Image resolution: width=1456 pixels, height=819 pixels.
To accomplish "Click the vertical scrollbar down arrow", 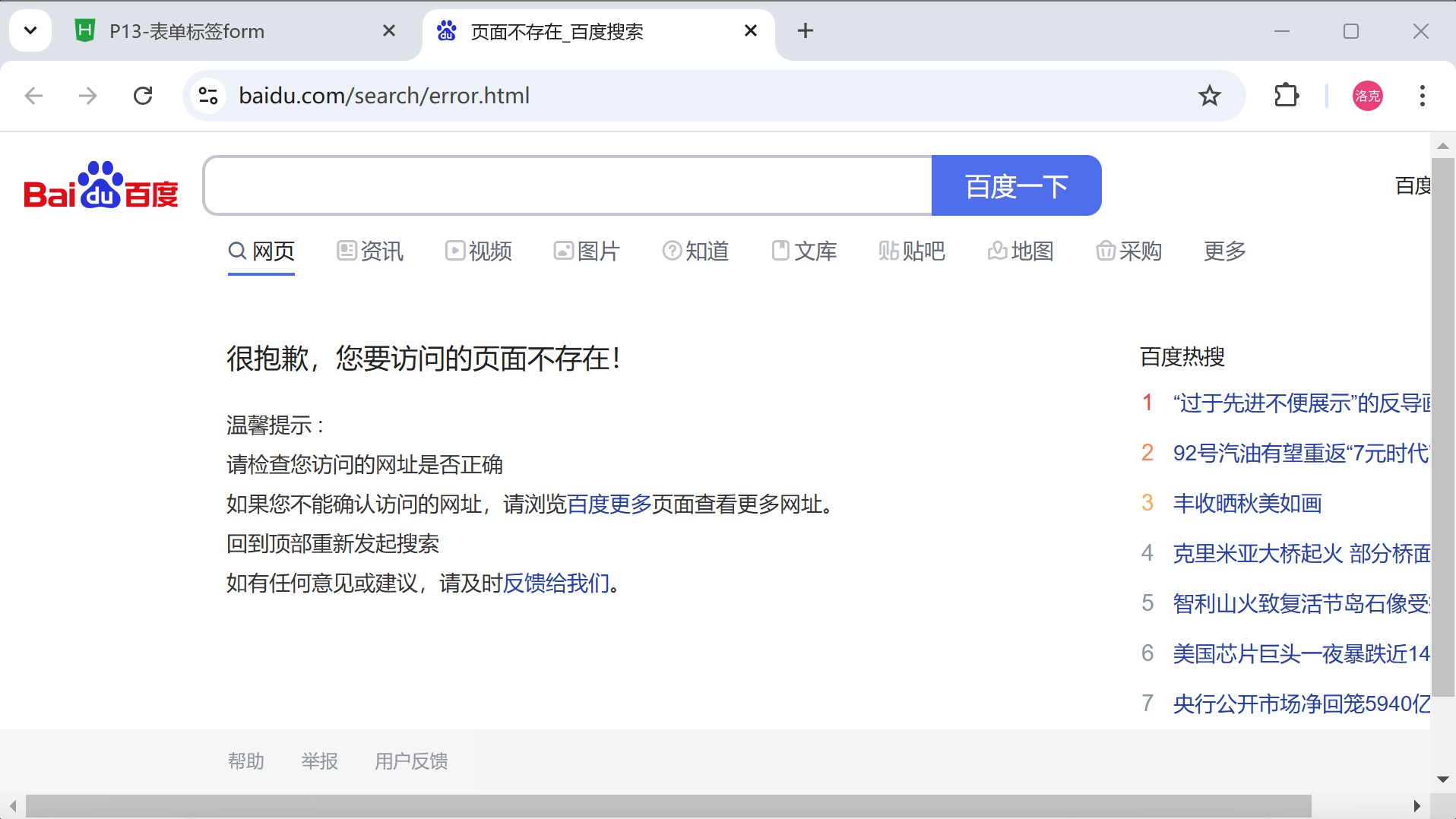I will click(x=1442, y=779).
